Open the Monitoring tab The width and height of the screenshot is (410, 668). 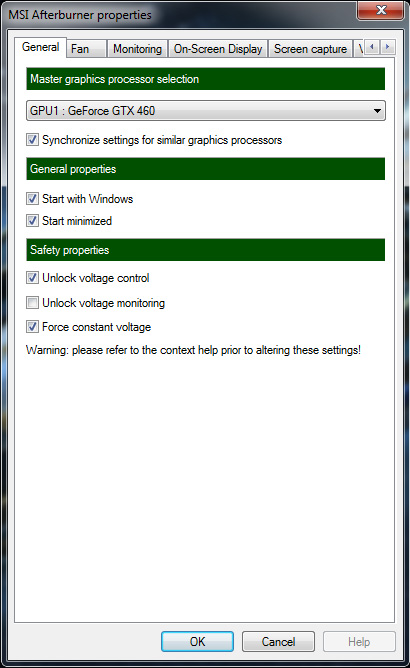[x=137, y=49]
